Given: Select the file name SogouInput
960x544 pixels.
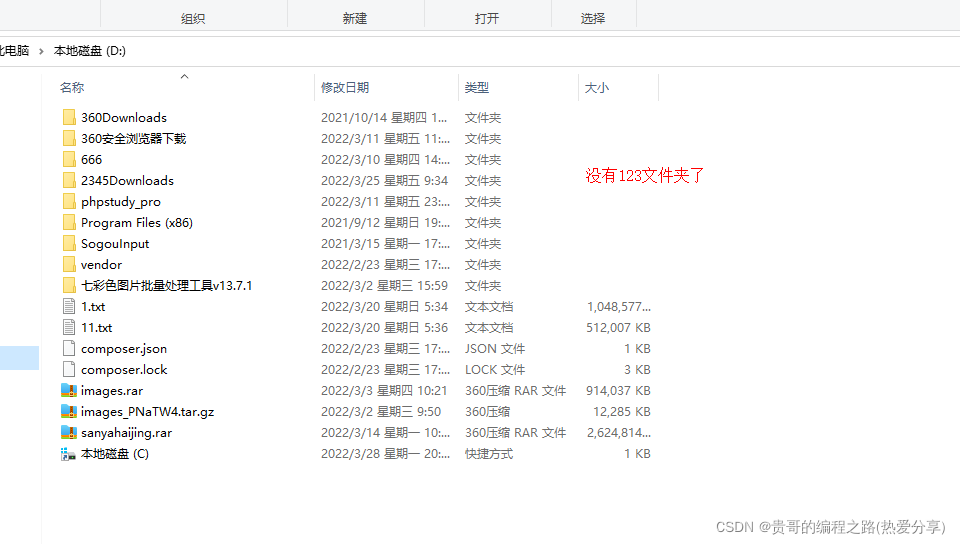Looking at the screenshot, I should coord(115,244).
